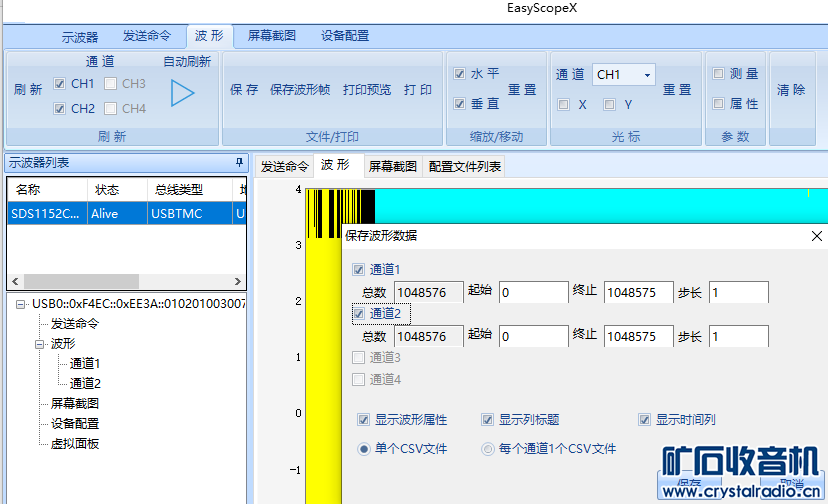Edit the 通道1 步长 input field
This screenshot has width=828, height=504.
coord(738,292)
